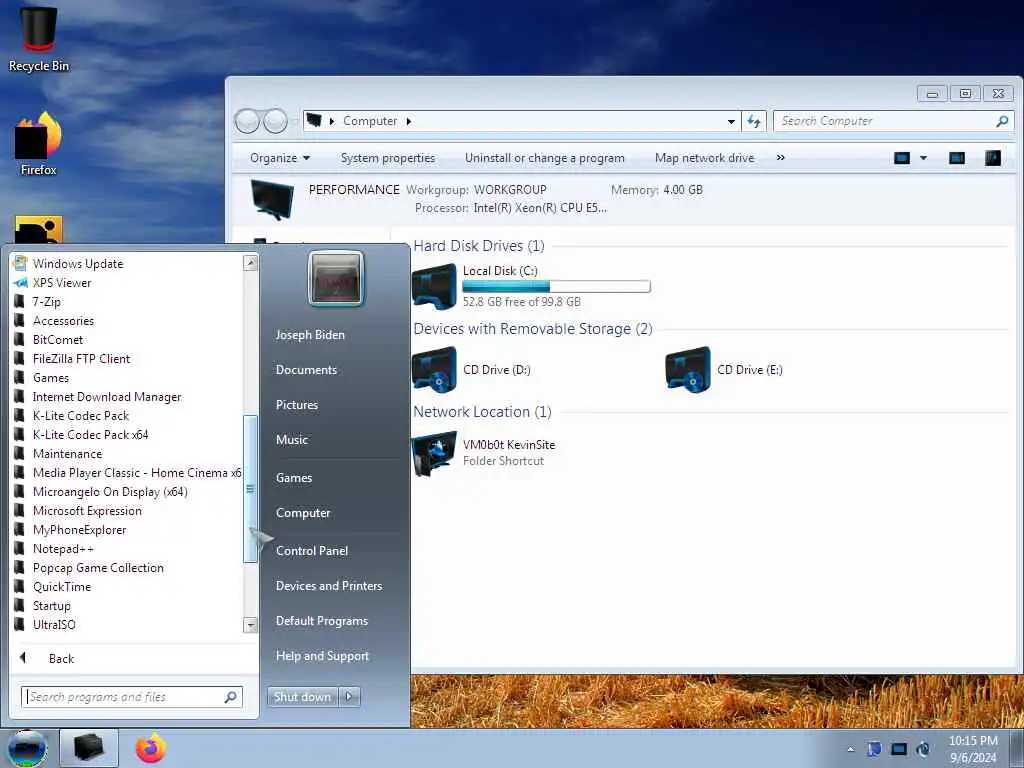Expand the arrow before Computer in address bar
The height and width of the screenshot is (768, 1024).
332,121
